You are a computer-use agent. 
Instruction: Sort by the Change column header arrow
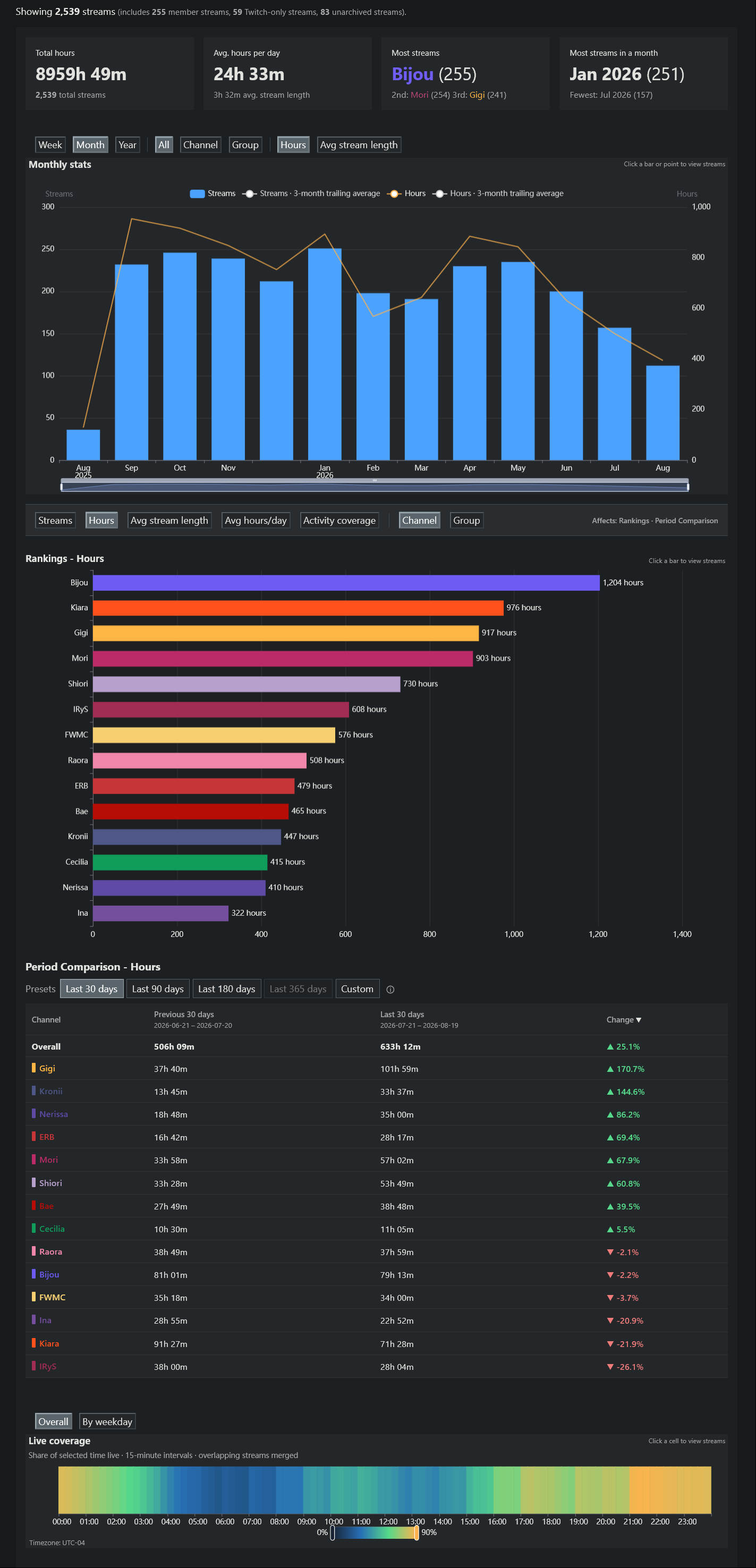click(639, 1019)
